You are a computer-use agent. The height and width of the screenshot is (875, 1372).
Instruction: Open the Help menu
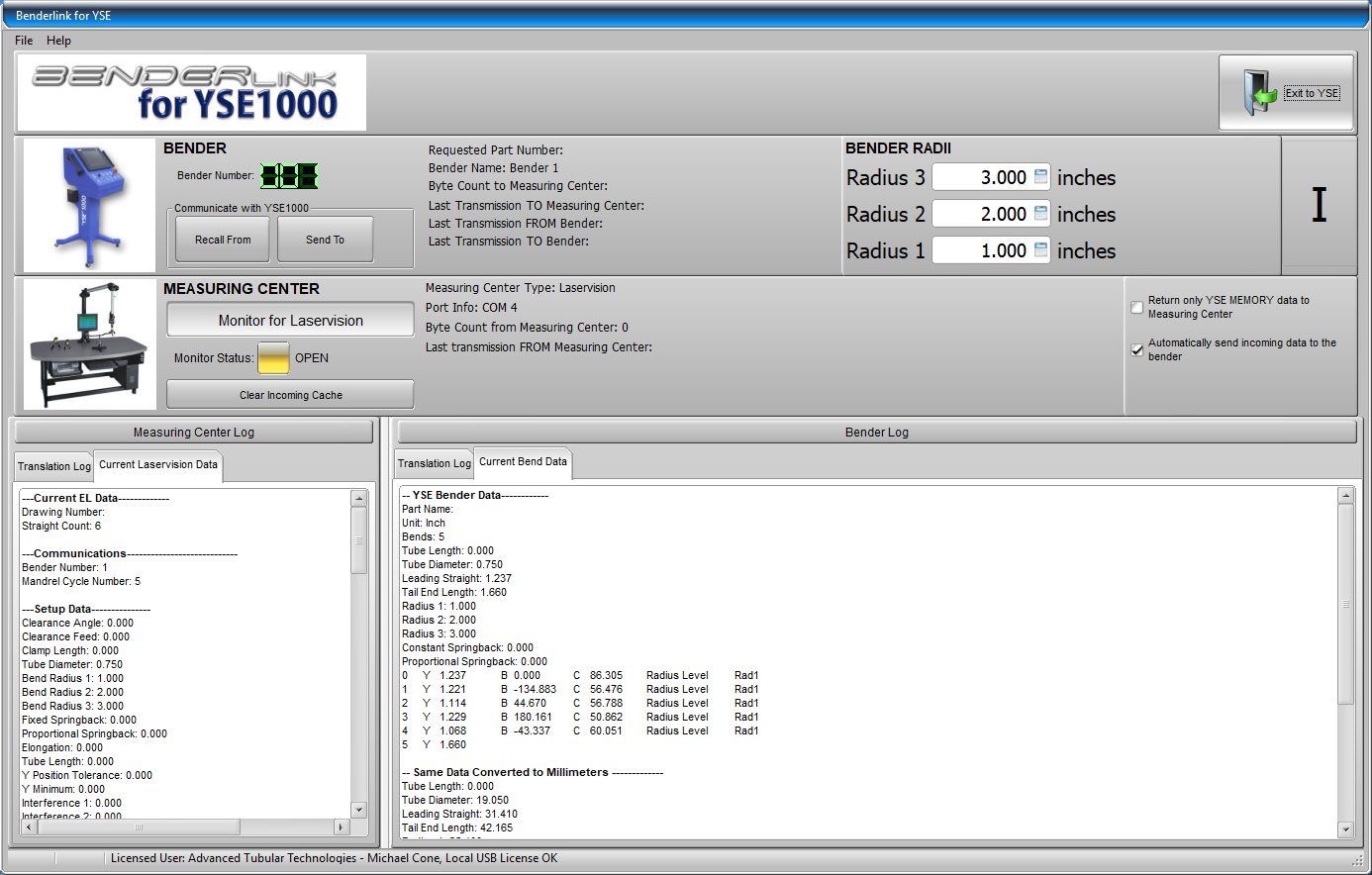click(58, 41)
